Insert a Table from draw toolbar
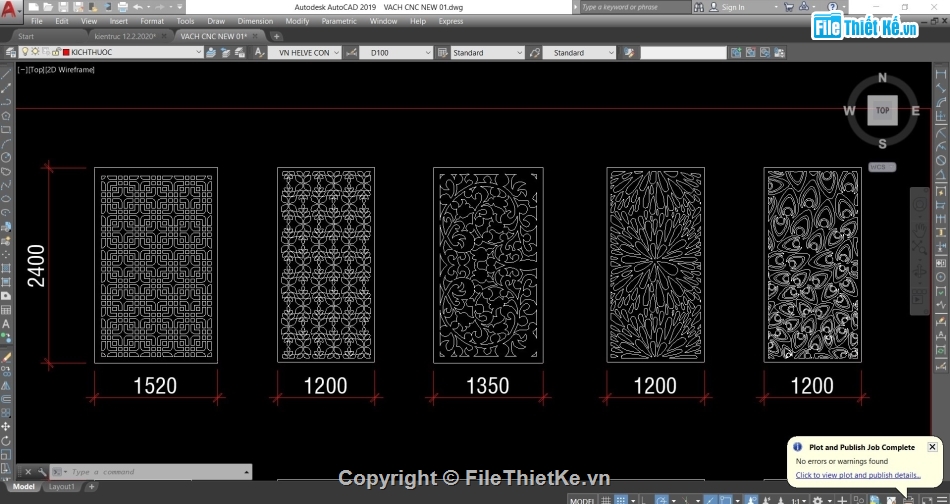The height and width of the screenshot is (504, 950). [6, 310]
